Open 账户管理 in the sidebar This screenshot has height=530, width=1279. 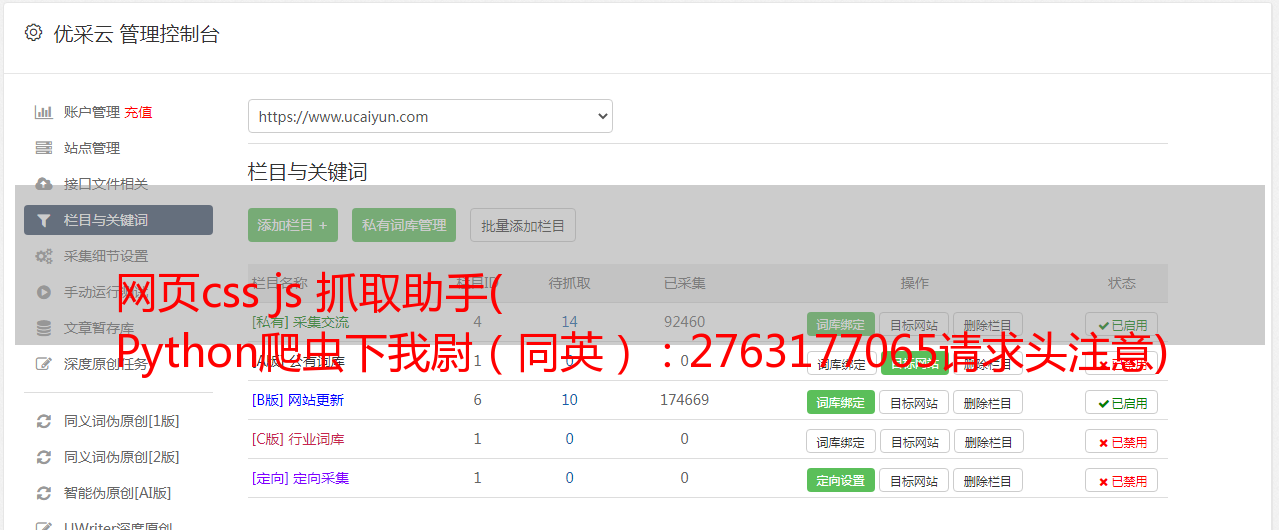point(92,112)
